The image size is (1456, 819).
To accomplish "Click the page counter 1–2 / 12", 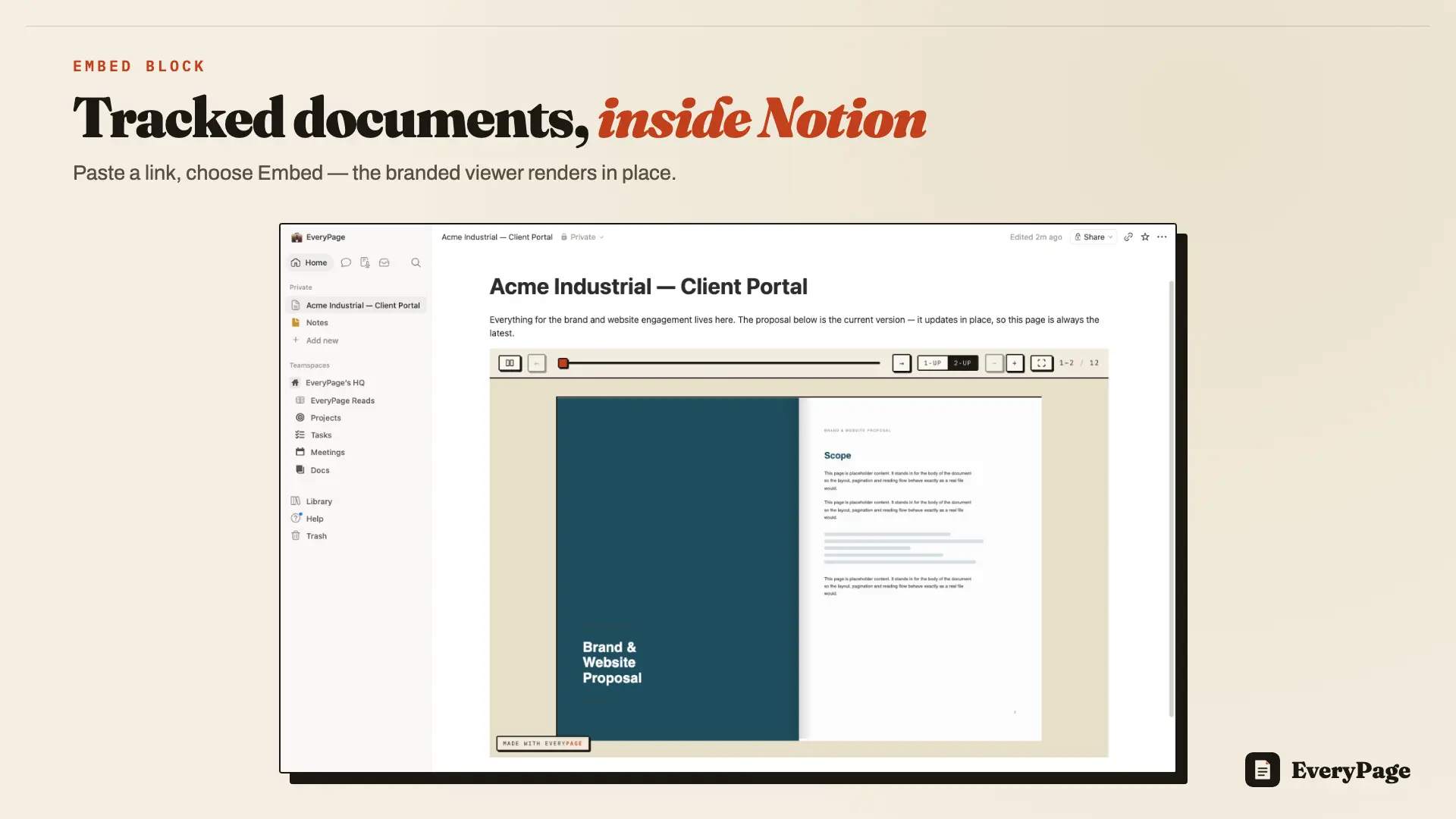I will point(1078,363).
